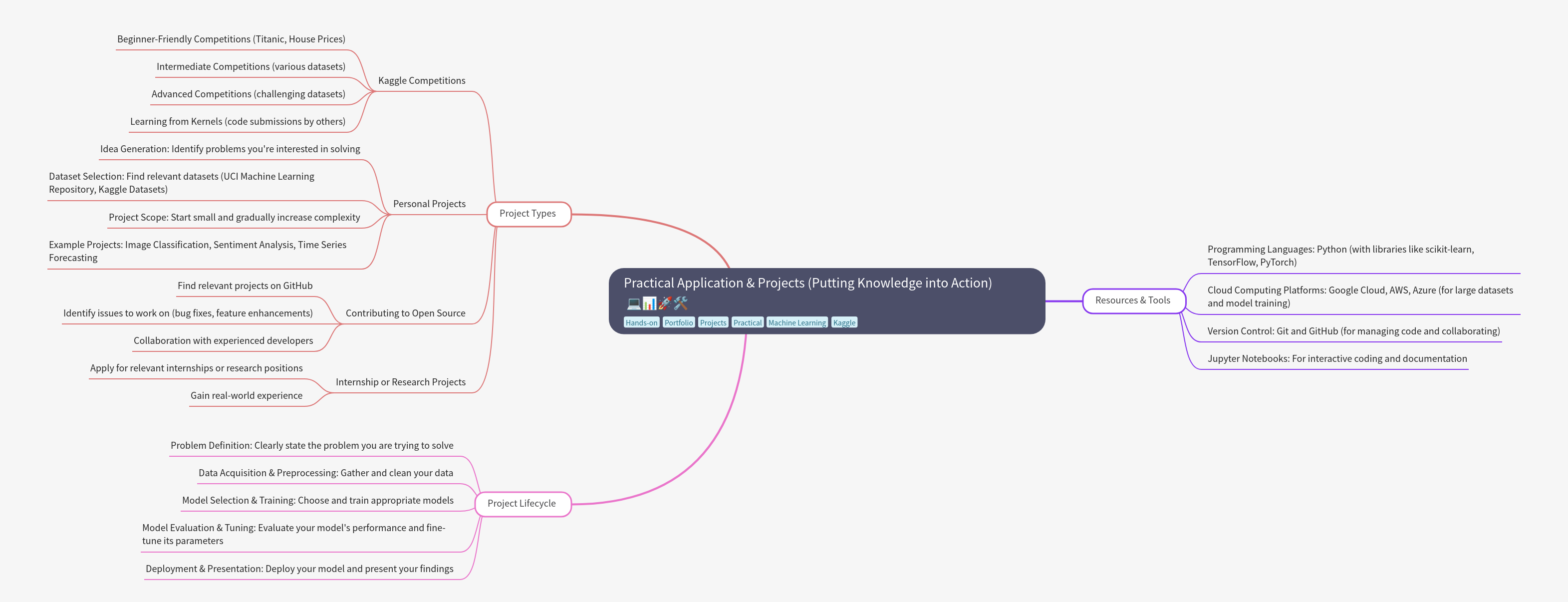Click 'Identify issues to work on' leaf
This screenshot has height=602, width=1568.
pyautogui.click(x=188, y=313)
